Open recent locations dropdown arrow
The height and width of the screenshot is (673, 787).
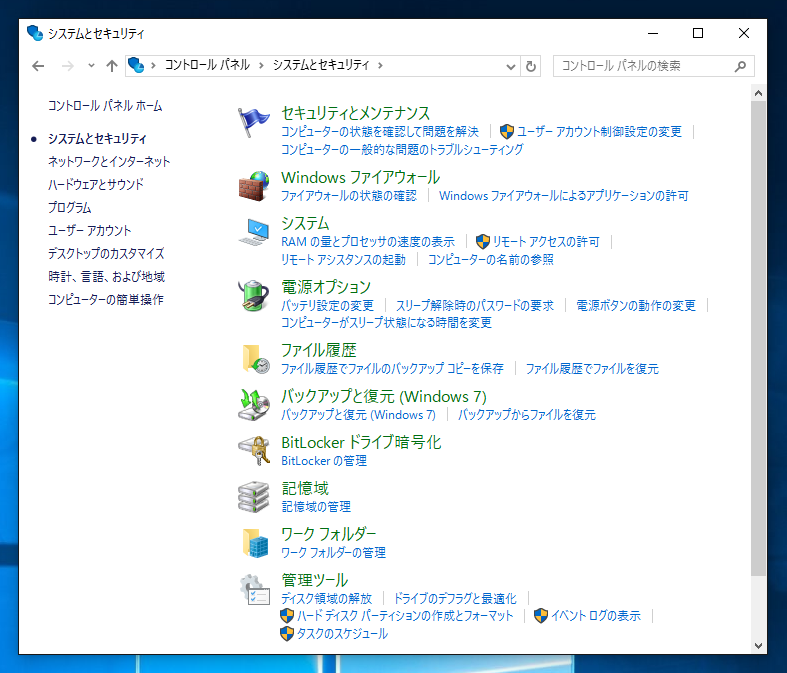pos(91,66)
